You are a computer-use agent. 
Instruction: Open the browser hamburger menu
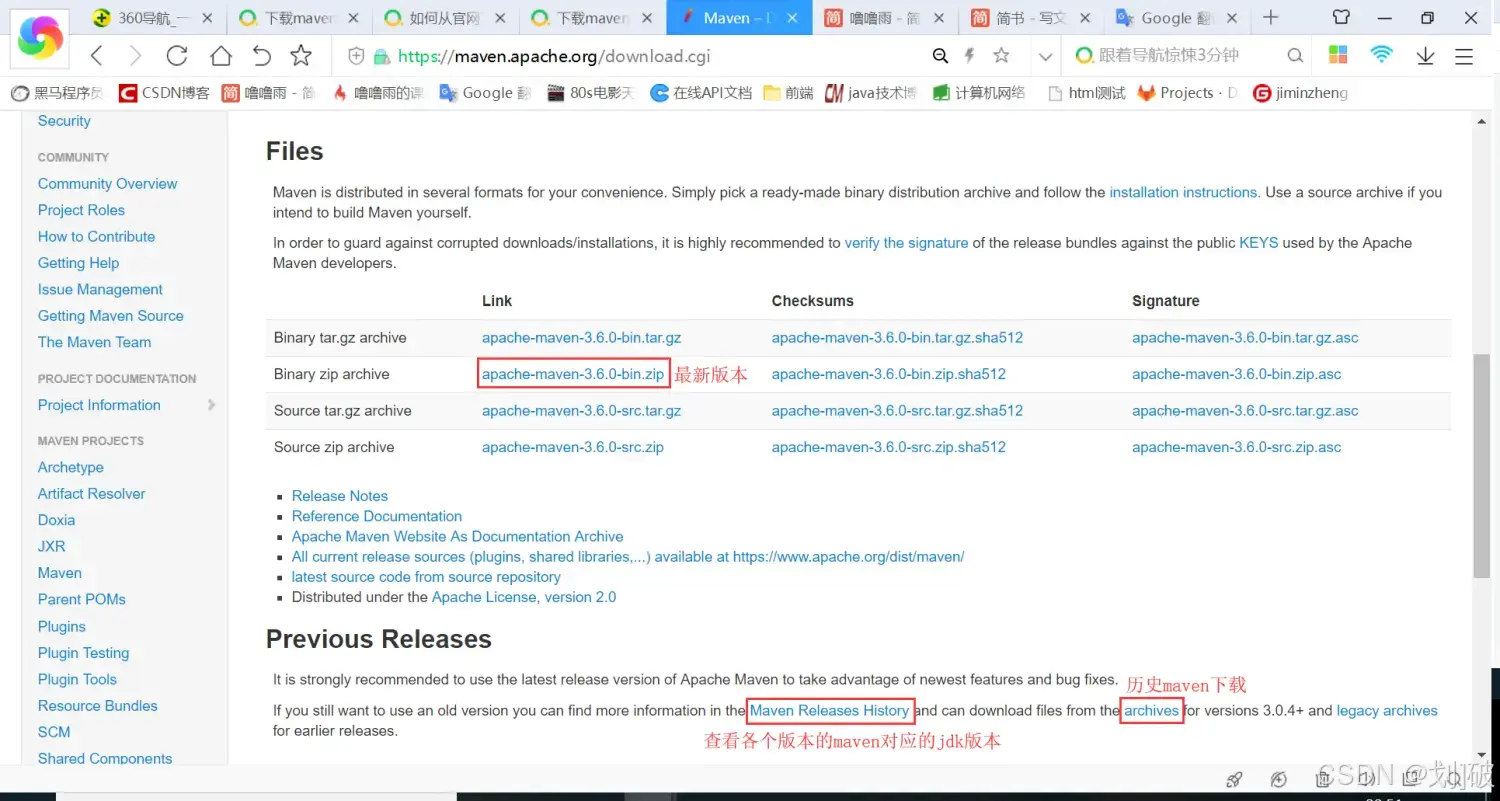[1464, 57]
